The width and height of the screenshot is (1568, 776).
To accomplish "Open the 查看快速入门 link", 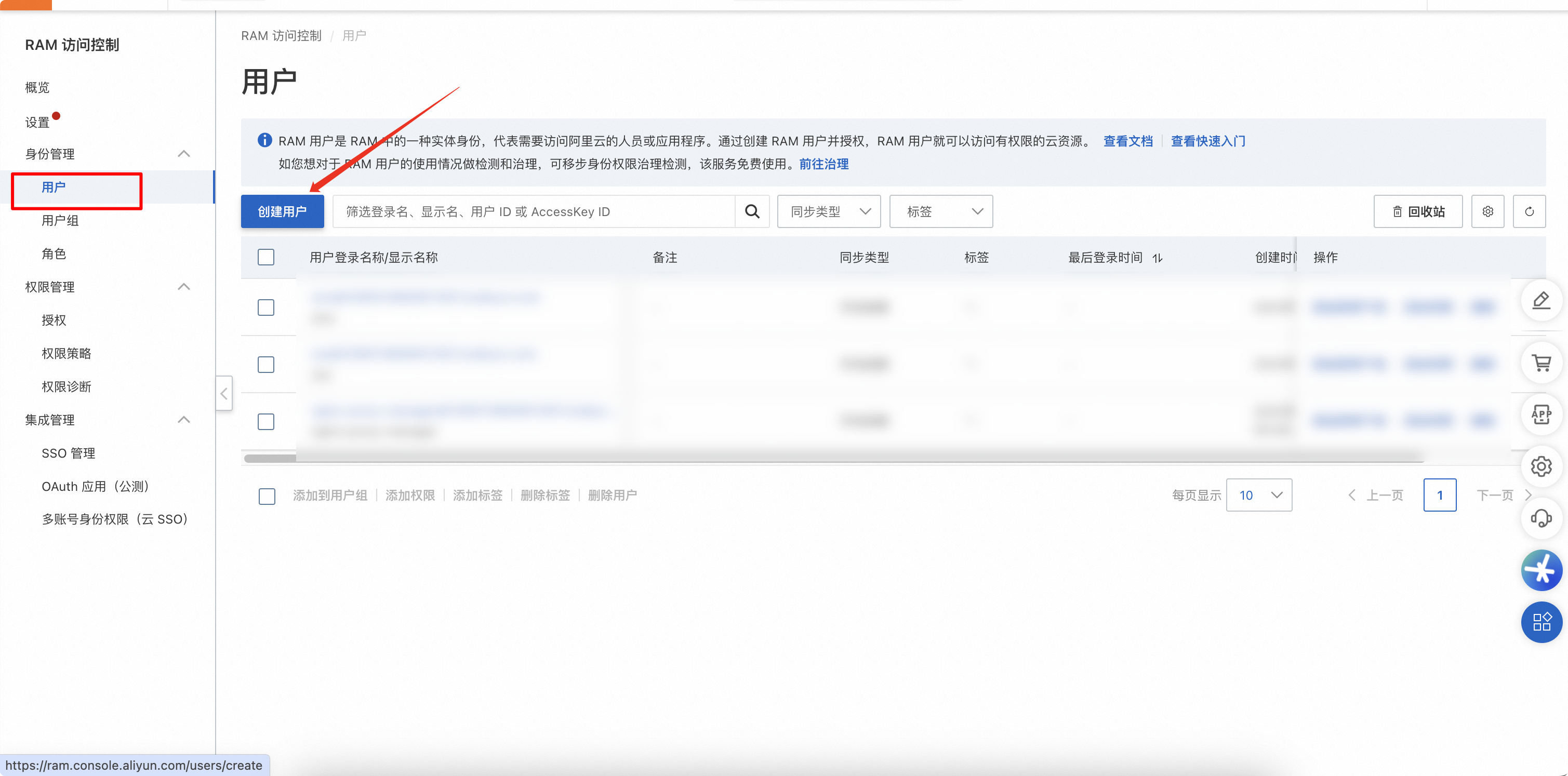I will pyautogui.click(x=1207, y=141).
